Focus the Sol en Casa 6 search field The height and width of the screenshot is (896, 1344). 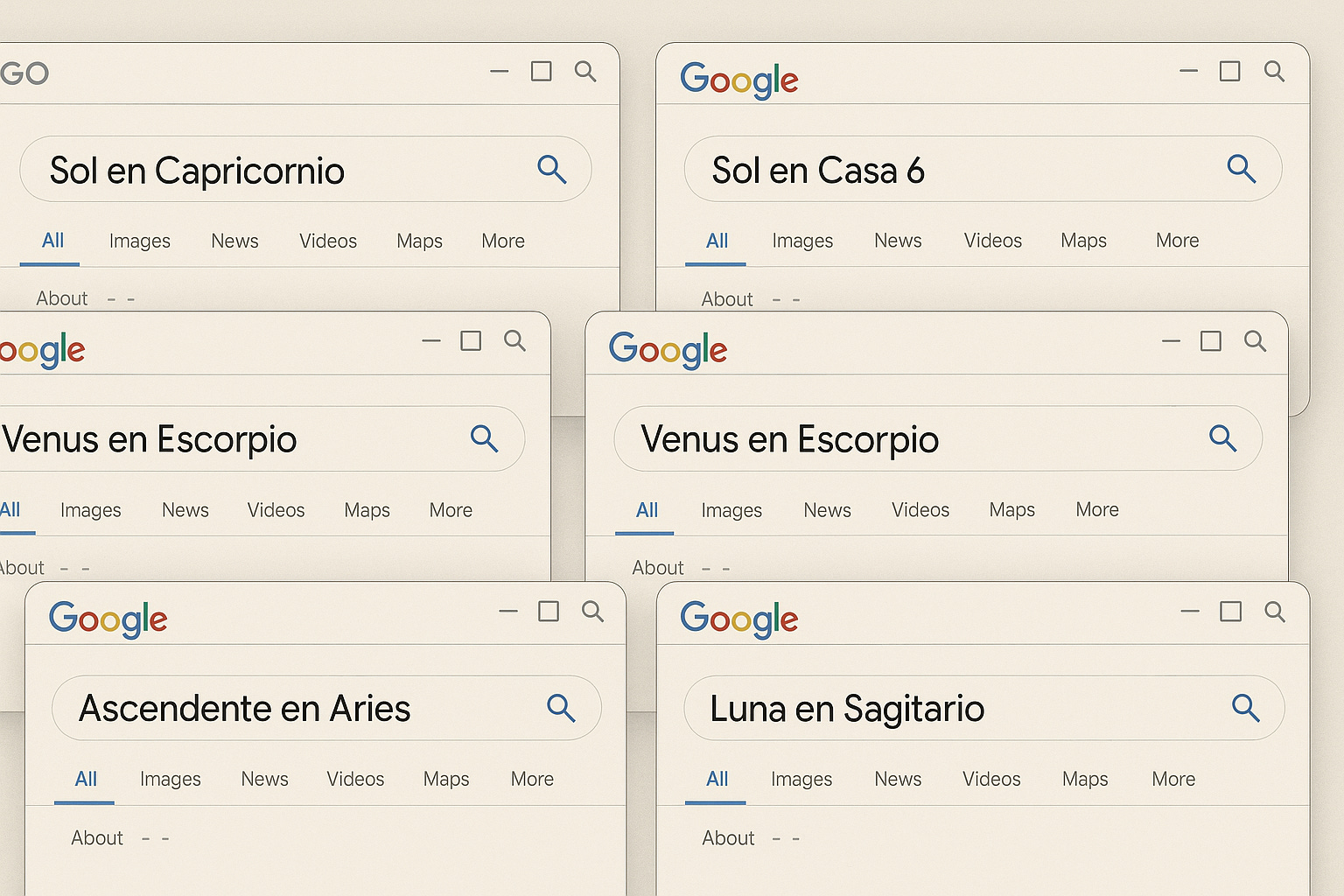coord(983,168)
